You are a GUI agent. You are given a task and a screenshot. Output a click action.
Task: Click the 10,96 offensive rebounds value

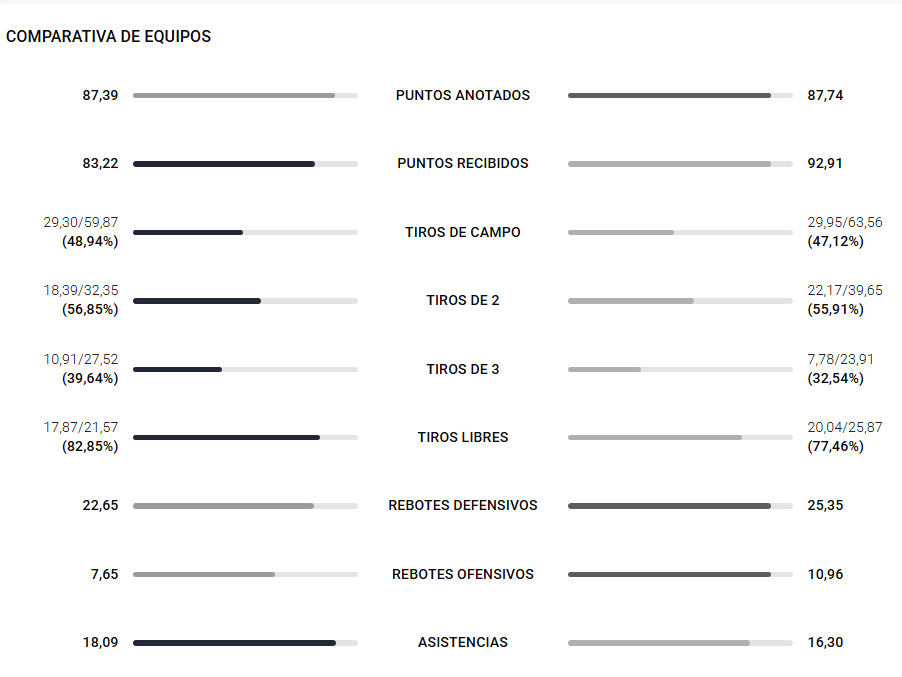point(825,575)
